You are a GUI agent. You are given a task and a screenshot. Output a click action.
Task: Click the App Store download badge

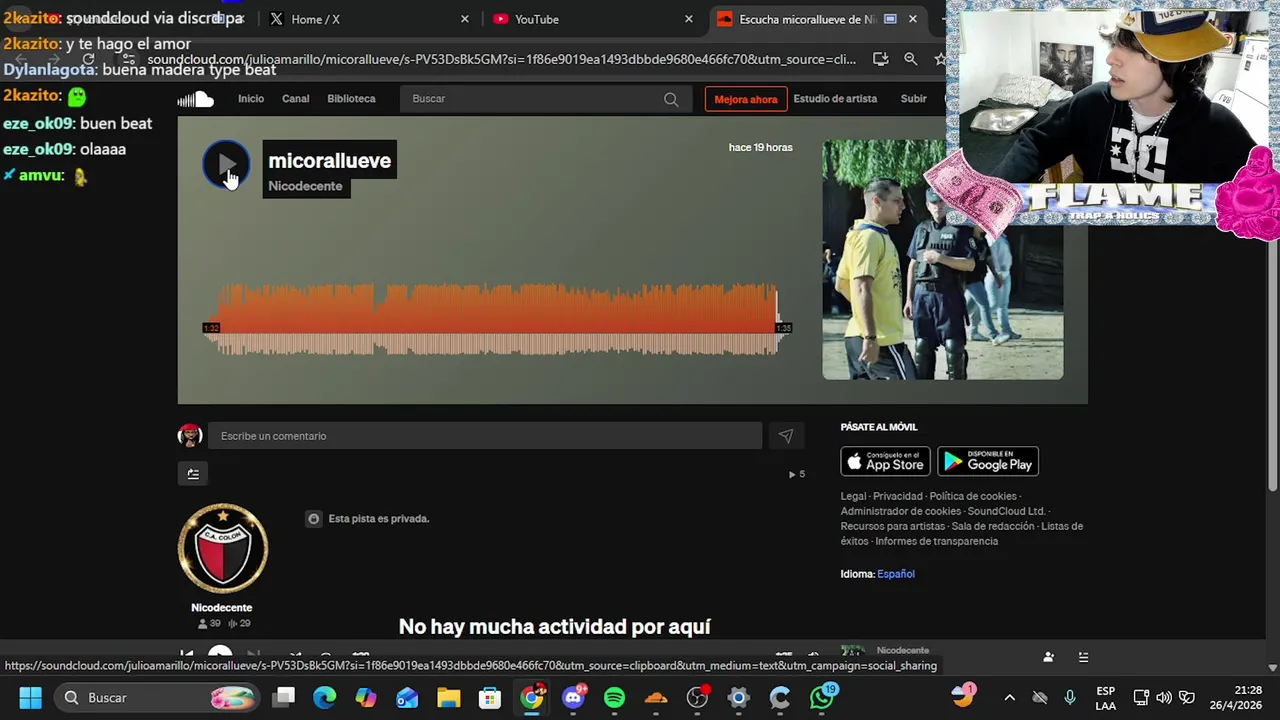pos(885,461)
